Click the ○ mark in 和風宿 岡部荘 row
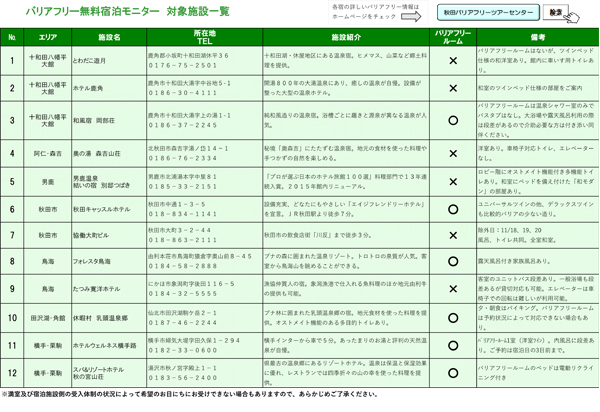 [453, 121]
